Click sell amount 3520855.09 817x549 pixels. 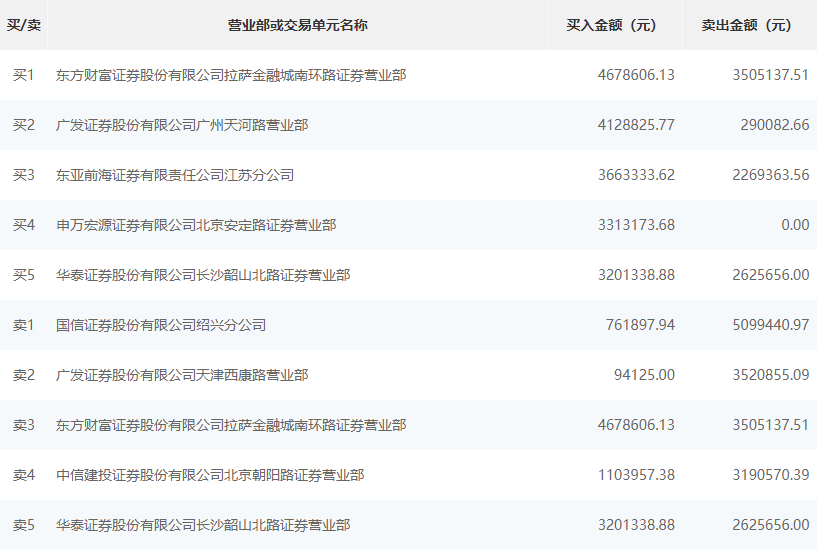click(x=771, y=375)
